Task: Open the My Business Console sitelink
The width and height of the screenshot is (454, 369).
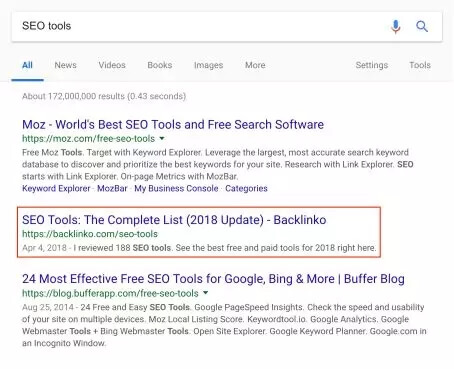Action: (176, 188)
